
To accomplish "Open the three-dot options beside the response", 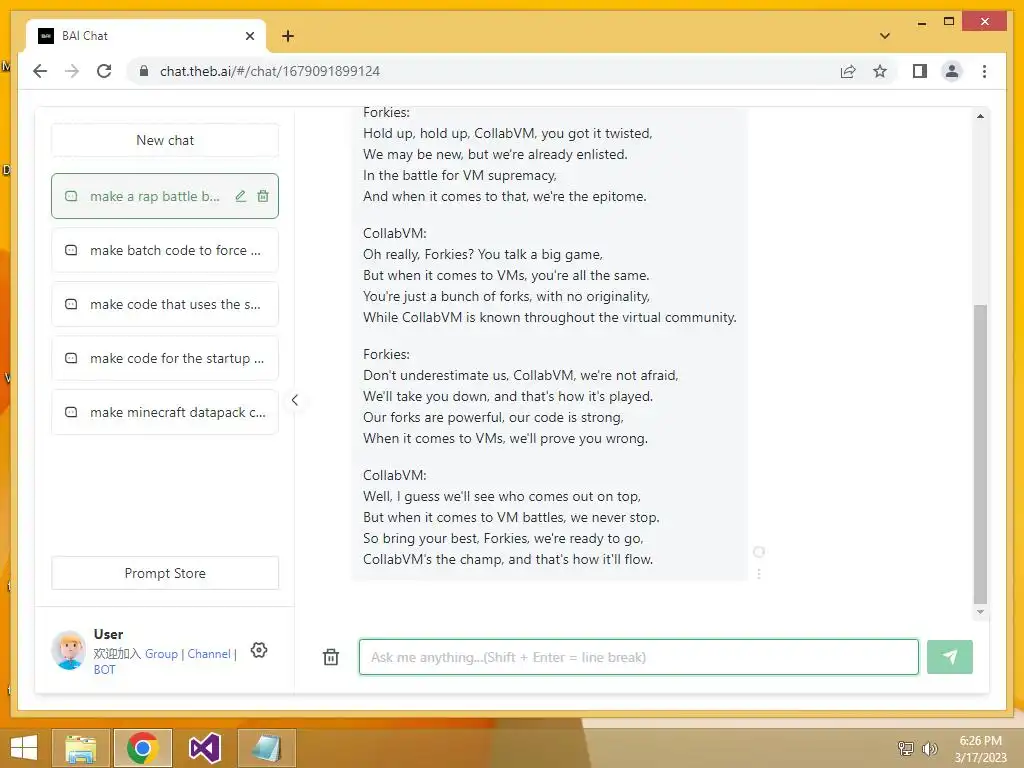I will (x=759, y=574).
